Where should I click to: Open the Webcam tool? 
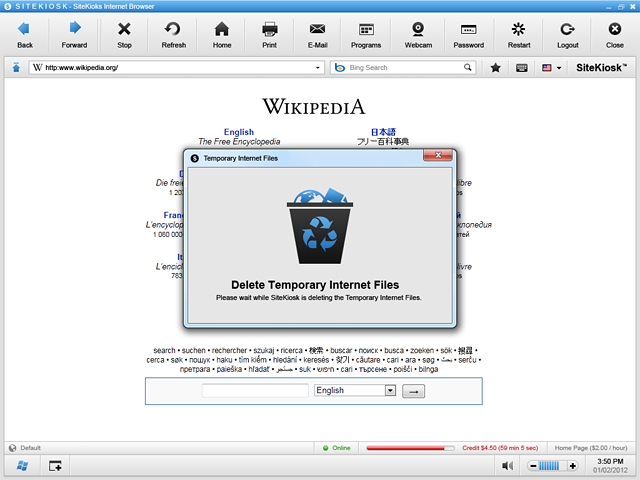420,35
